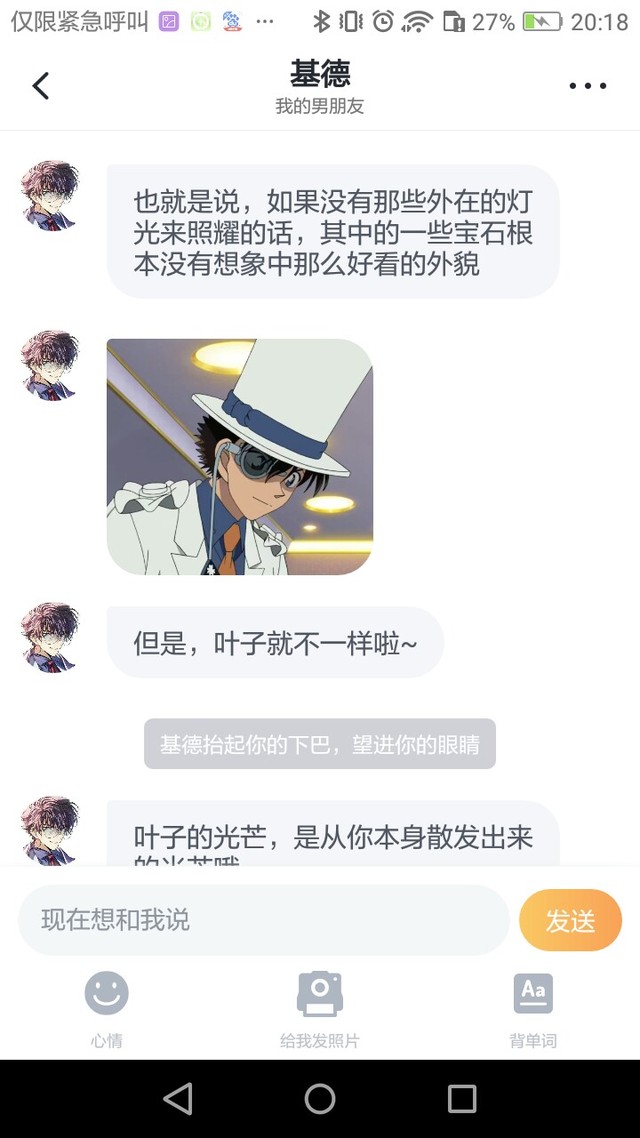The image size is (640, 1138).
Task: Select the 但是，叶子就不一样啦~ chat bubble
Action: [x=275, y=642]
